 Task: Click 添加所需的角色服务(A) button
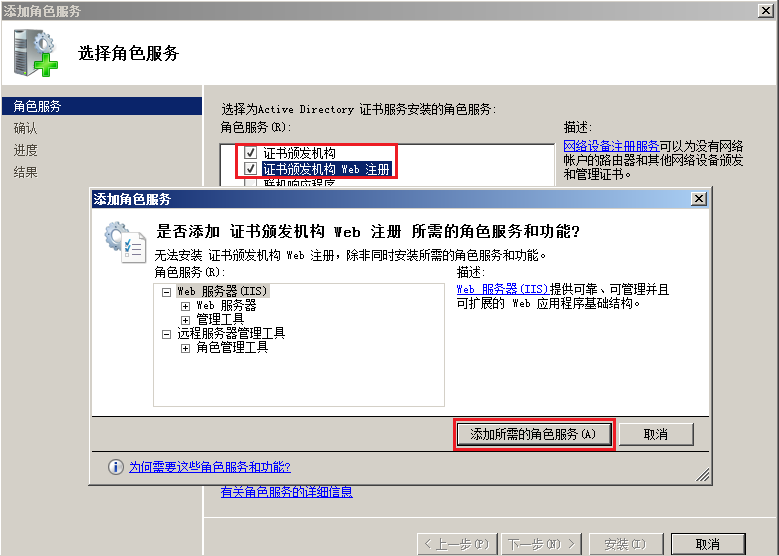[x=534, y=434]
